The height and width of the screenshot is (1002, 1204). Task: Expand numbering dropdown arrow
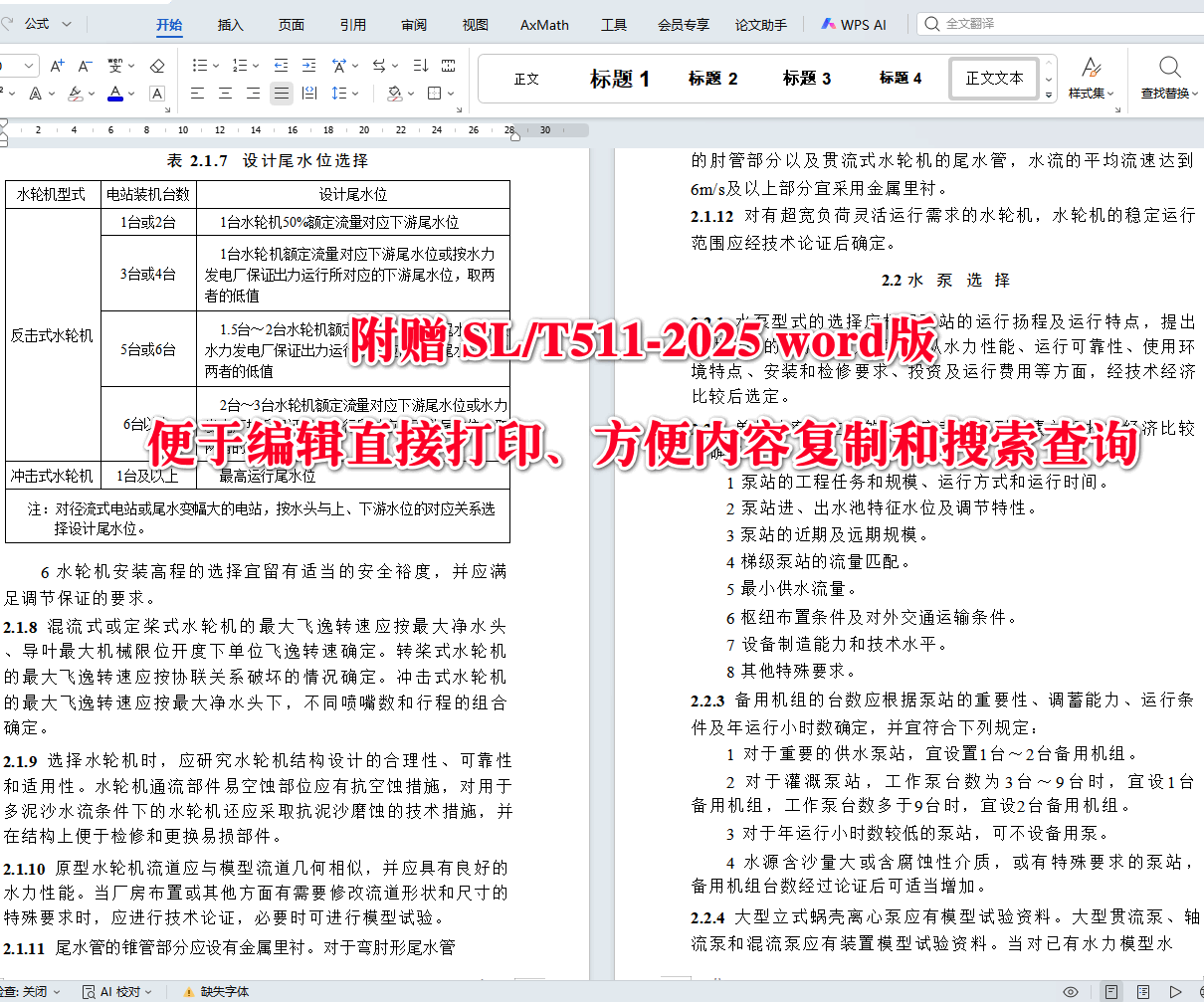pos(255,67)
